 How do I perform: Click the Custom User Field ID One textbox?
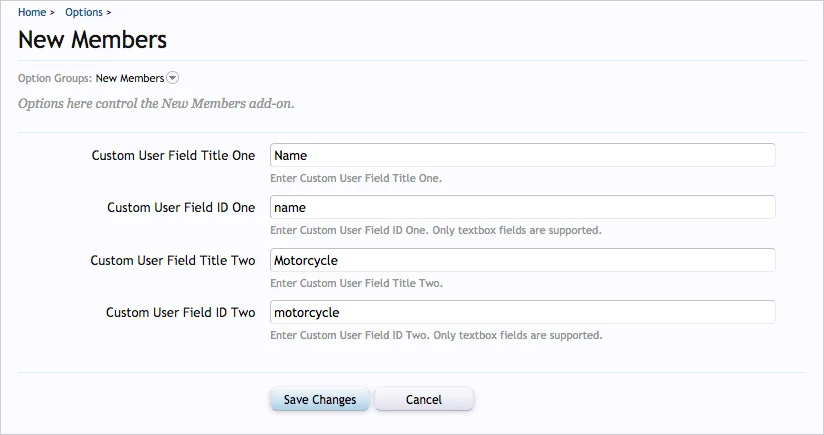[x=522, y=208]
